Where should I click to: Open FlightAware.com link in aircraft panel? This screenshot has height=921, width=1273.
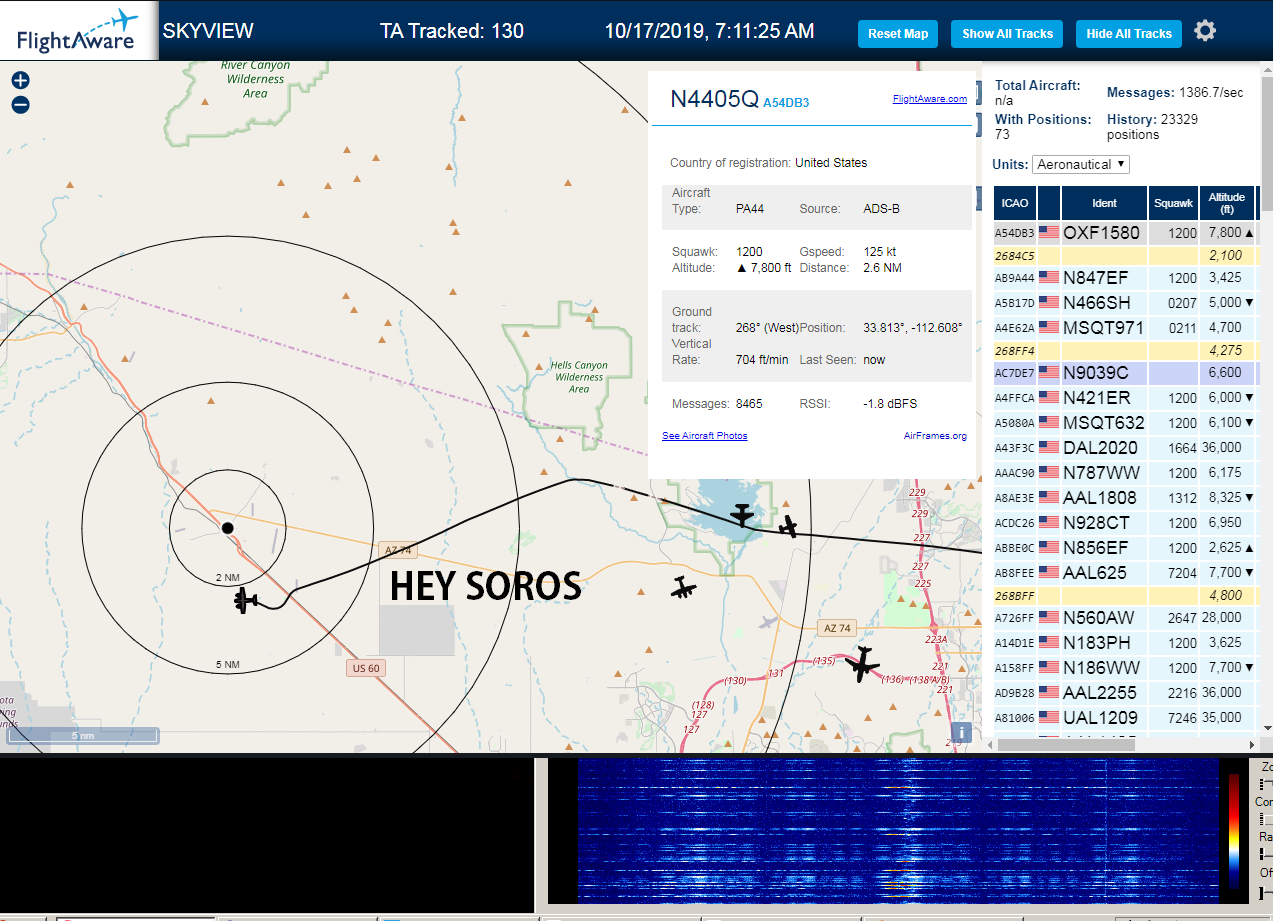[930, 98]
